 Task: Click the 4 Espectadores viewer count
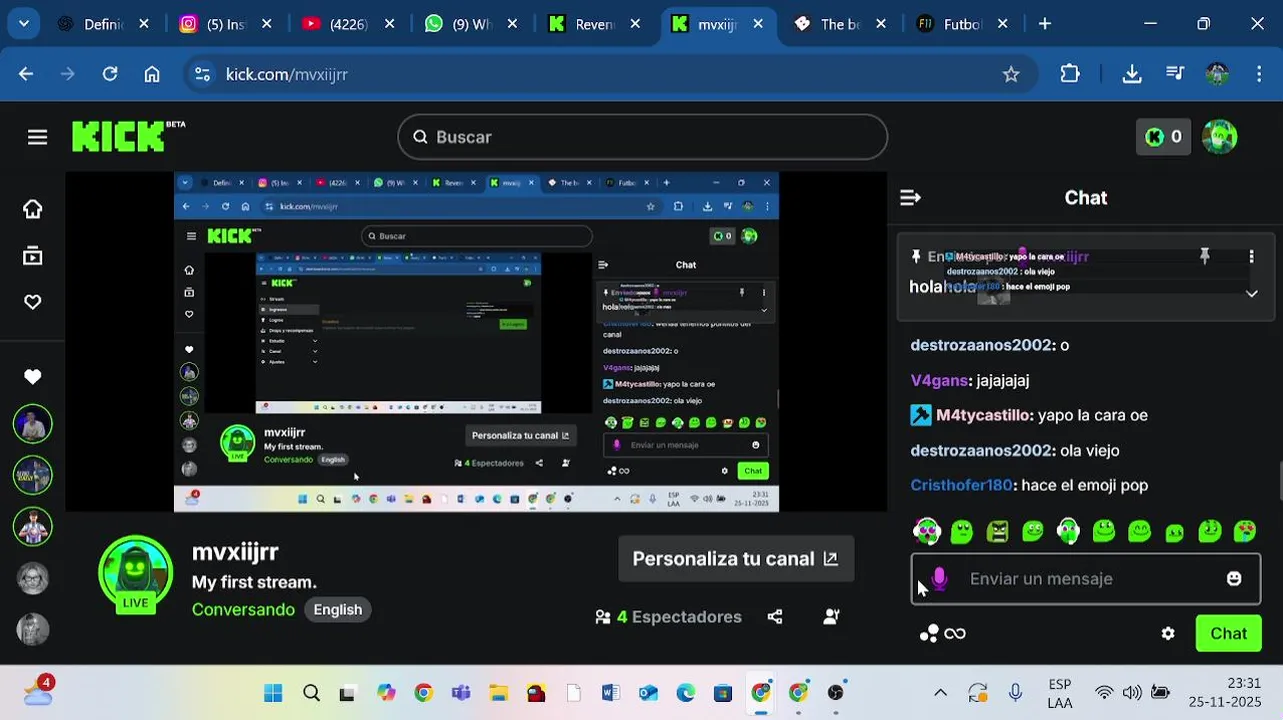[668, 617]
